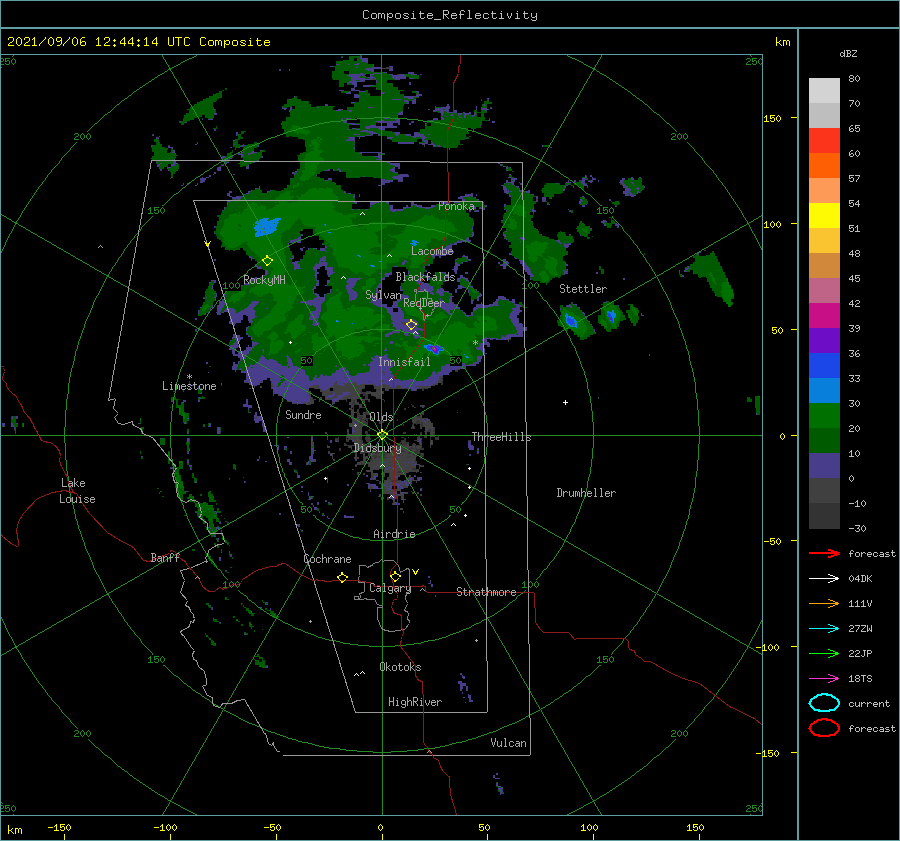Click the Vulcan town label
Image resolution: width=900 pixels, height=841 pixels.
tap(508, 743)
